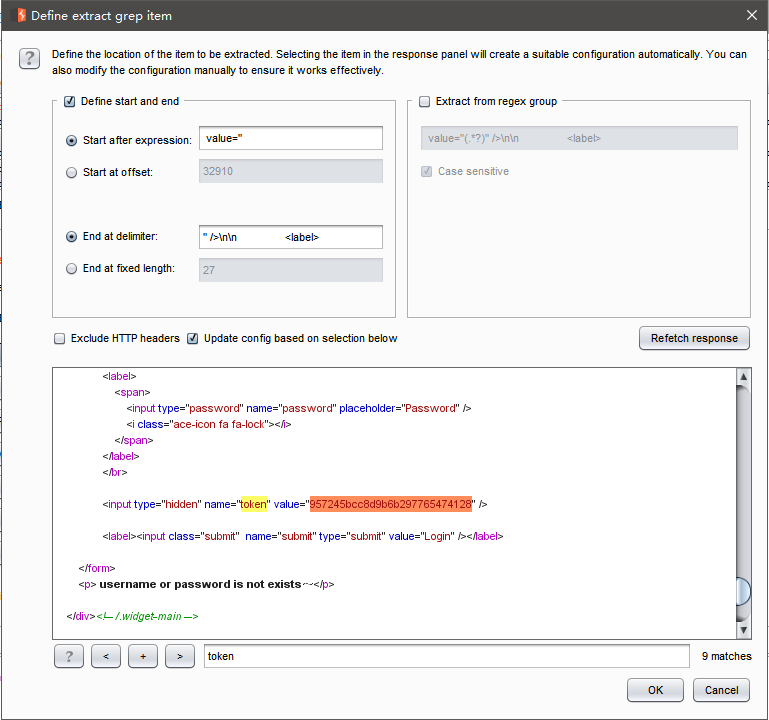The image size is (769, 720).
Task: Go to previous search match button
Action: (x=106, y=656)
